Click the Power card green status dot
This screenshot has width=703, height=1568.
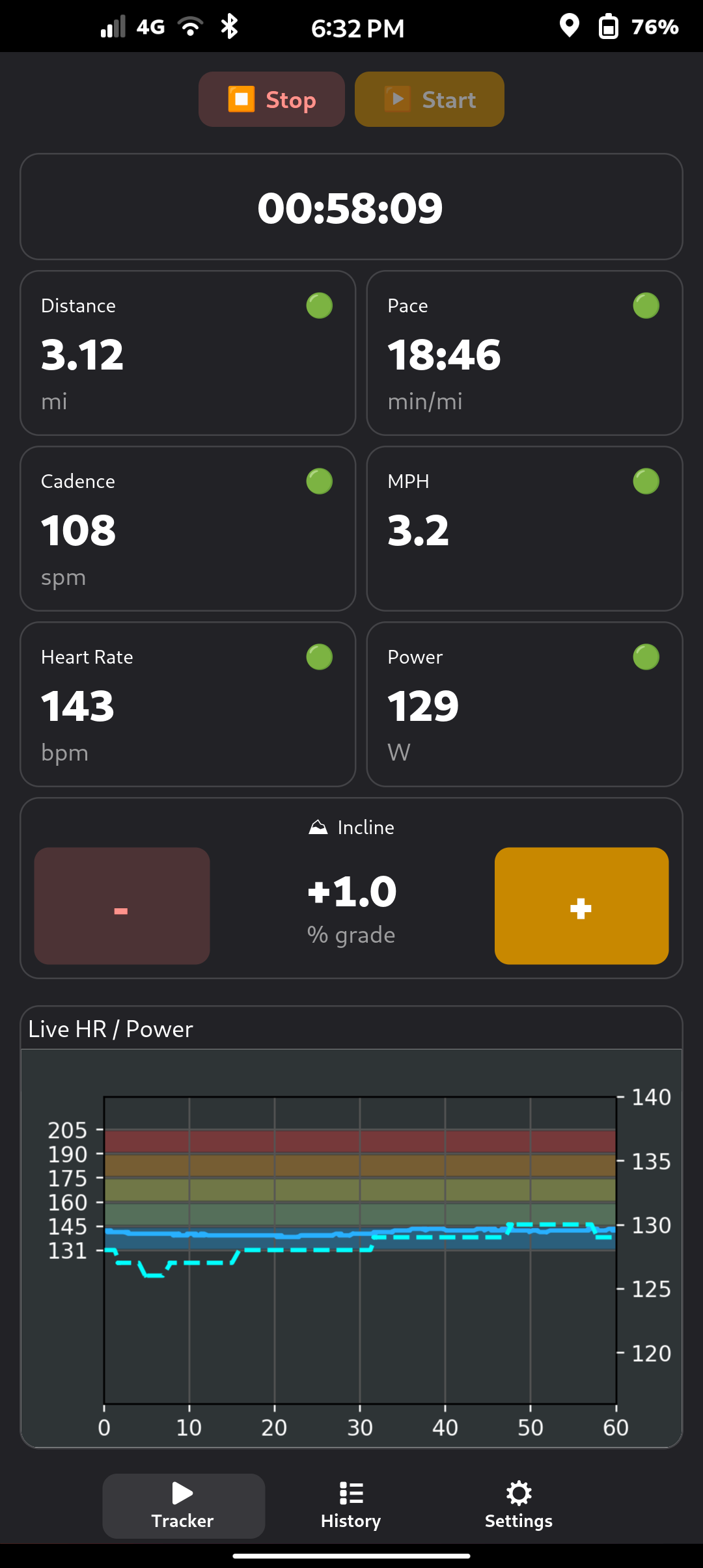646,657
